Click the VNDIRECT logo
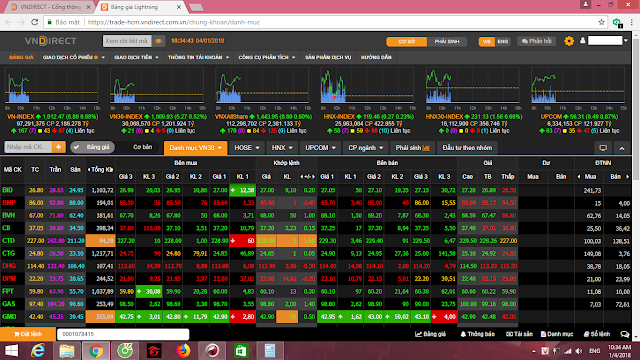The height and width of the screenshot is (360, 640). (x=51, y=41)
